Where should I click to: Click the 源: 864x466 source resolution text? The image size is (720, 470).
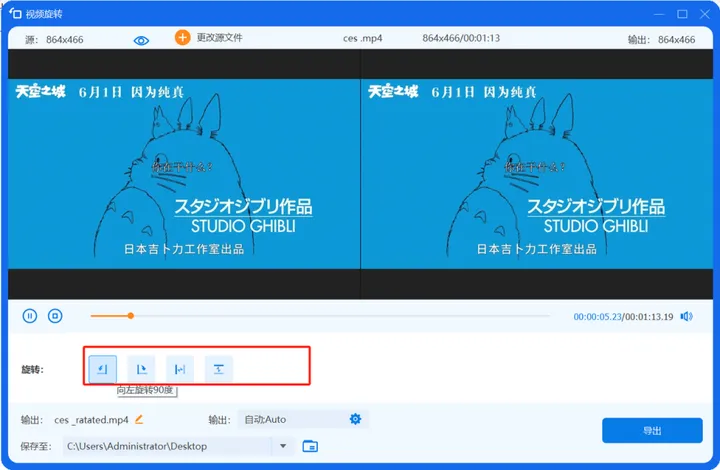(x=54, y=40)
